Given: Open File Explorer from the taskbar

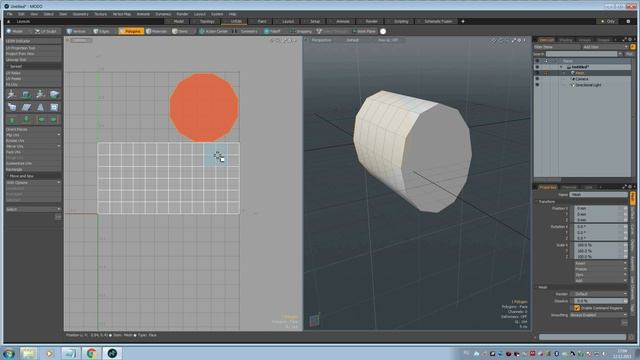Looking at the screenshot, I should tap(28, 353).
